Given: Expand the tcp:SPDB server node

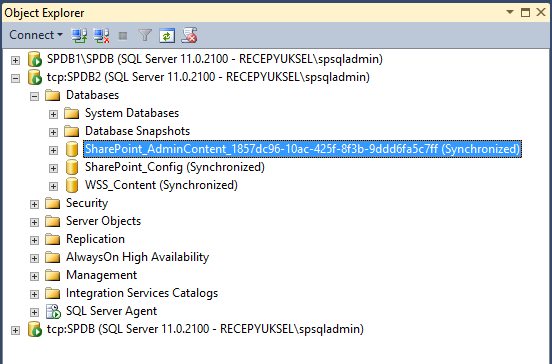Looking at the screenshot, I should (15, 330).
